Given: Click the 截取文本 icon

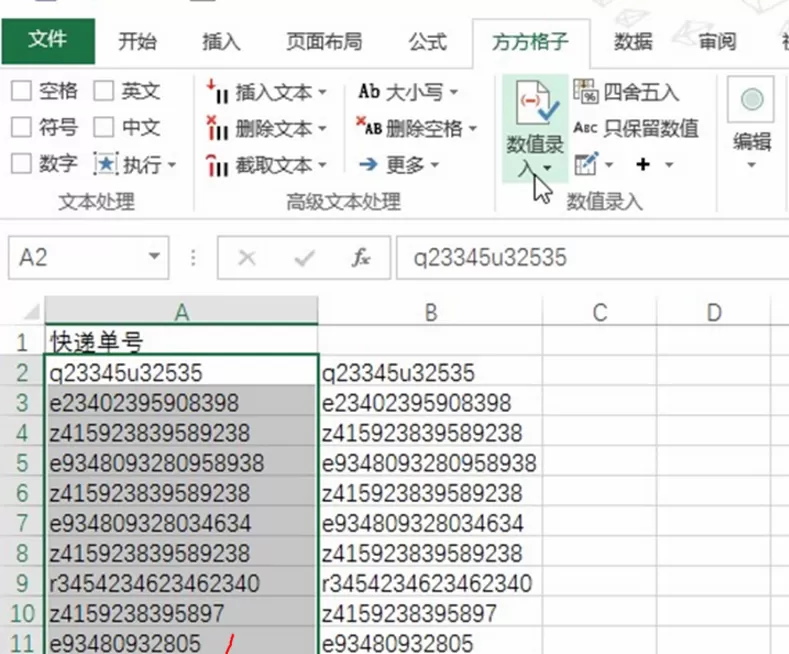Looking at the screenshot, I should coord(218,165).
